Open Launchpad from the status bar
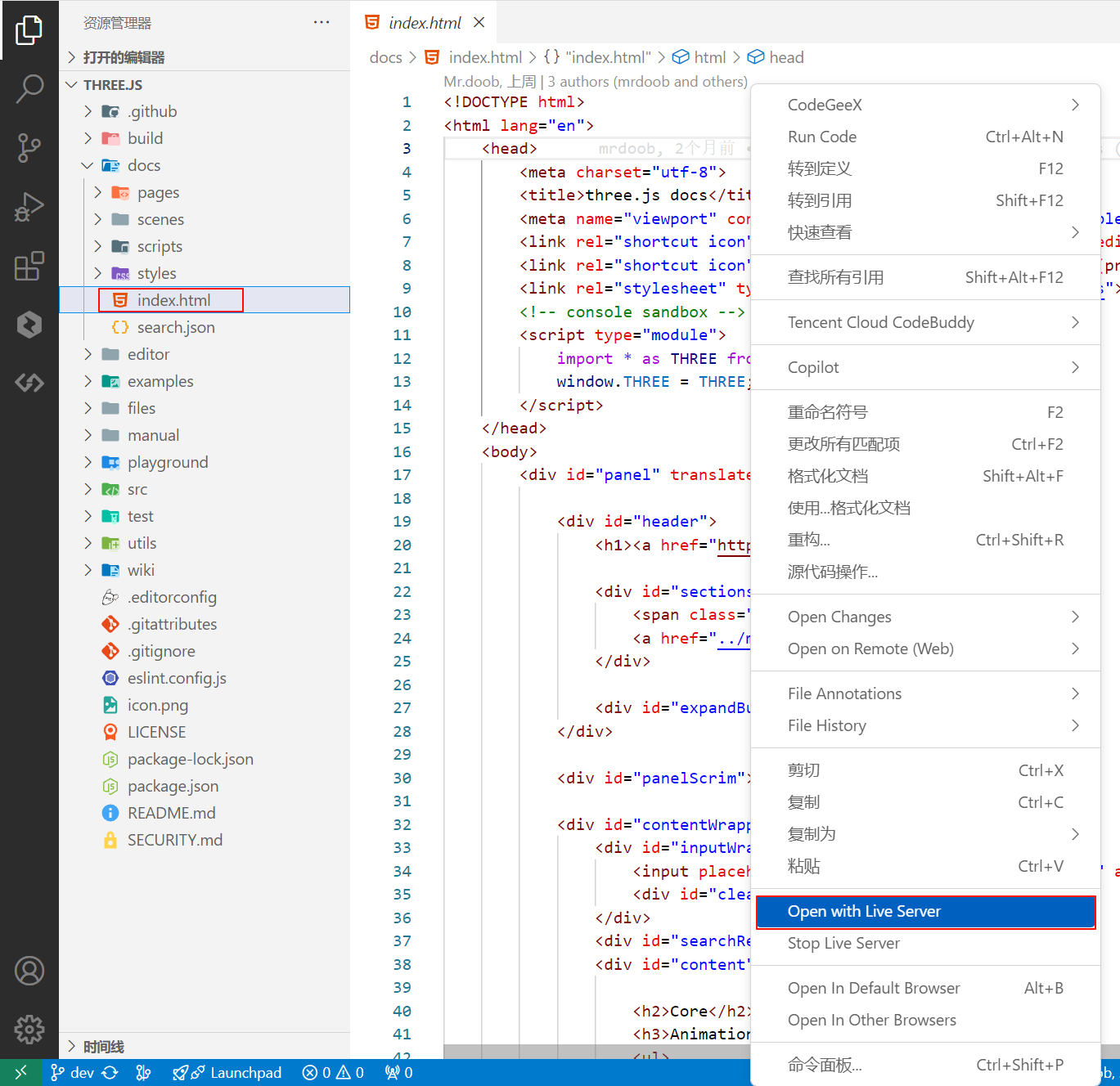Viewport: 1120px width, 1086px height. [x=227, y=1072]
